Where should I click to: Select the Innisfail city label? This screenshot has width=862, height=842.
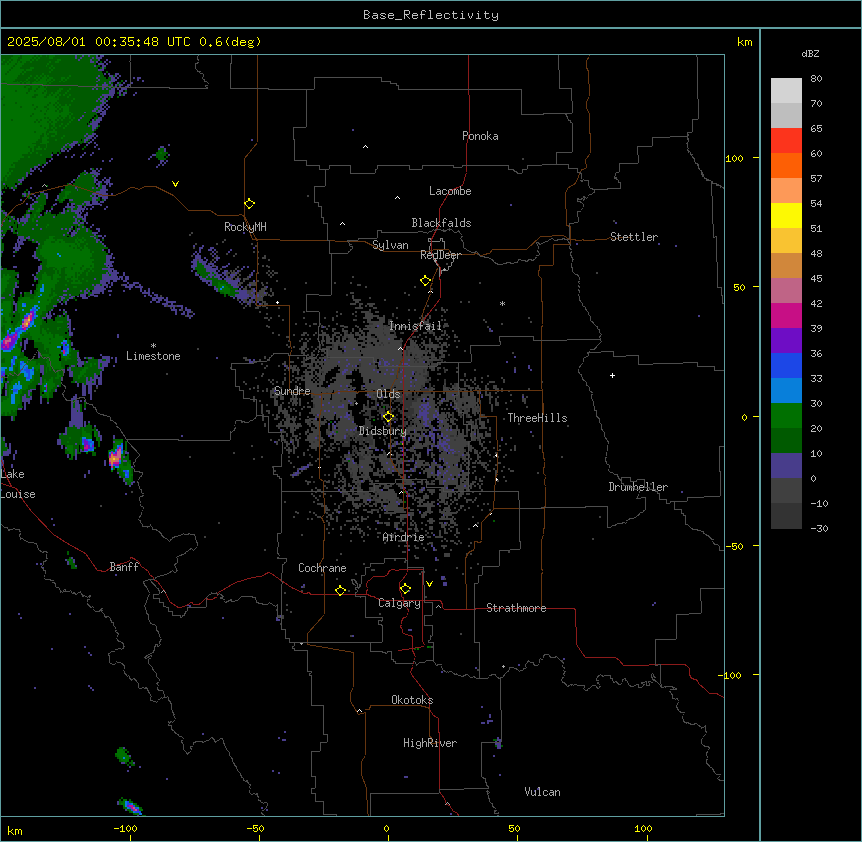(x=415, y=326)
